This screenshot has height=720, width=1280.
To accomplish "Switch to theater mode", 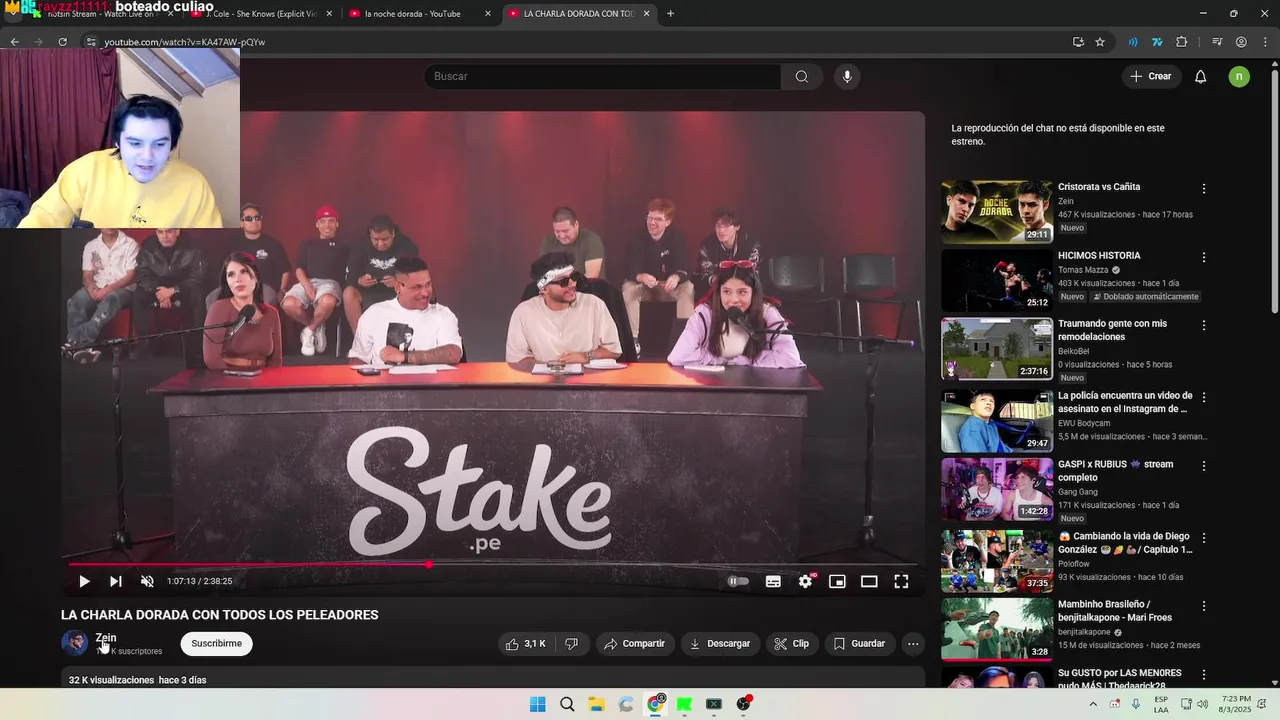I will pos(869,581).
